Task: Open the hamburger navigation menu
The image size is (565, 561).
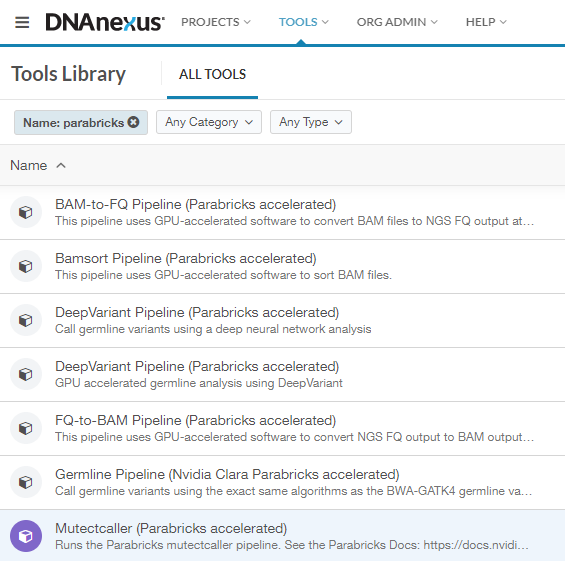Action: click(22, 22)
